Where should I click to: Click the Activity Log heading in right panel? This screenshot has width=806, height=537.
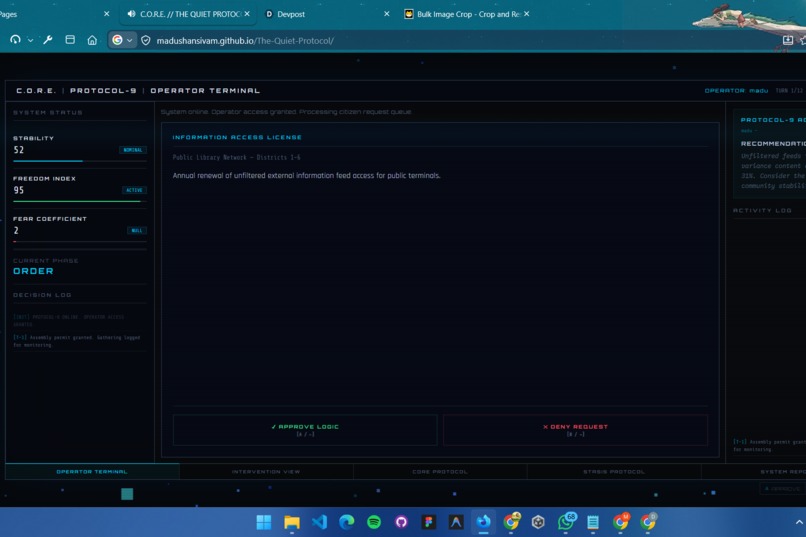pyautogui.click(x=762, y=210)
